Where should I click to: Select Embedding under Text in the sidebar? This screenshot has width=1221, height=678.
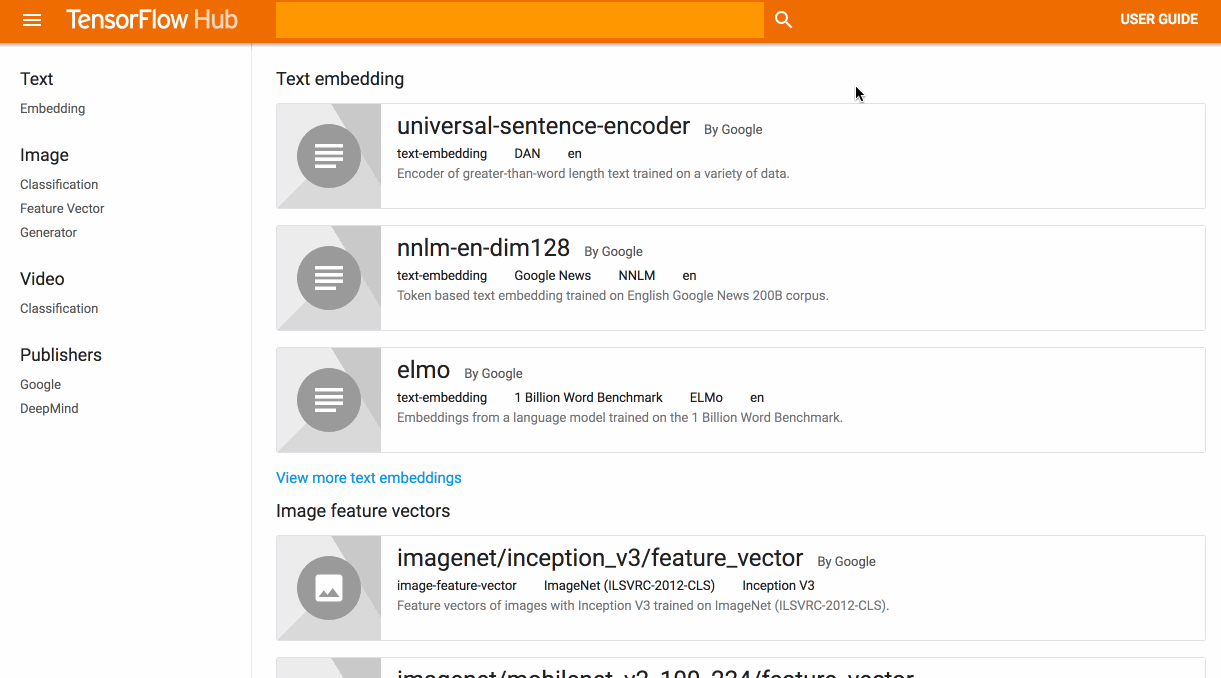(53, 108)
